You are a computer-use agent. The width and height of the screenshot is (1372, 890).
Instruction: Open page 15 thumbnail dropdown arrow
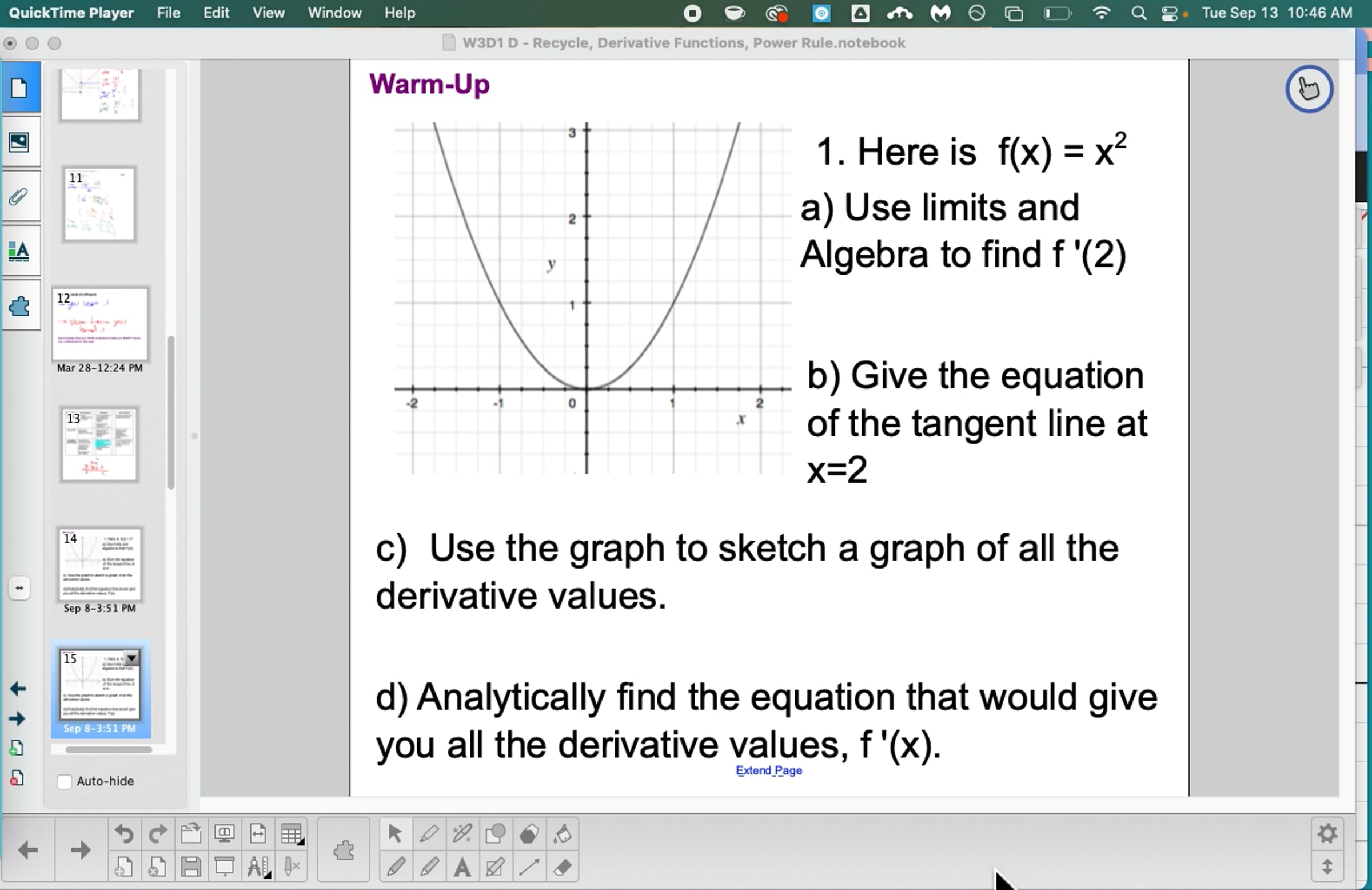[x=132, y=658]
